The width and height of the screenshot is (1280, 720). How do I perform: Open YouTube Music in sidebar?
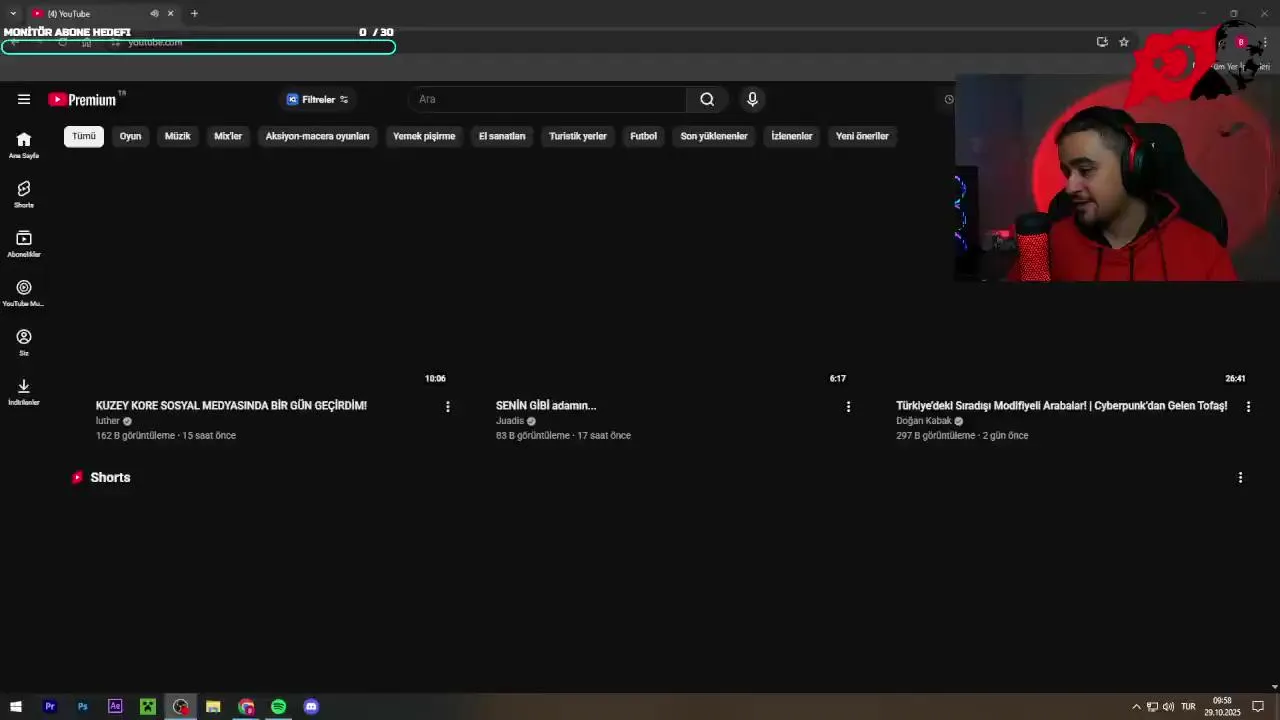point(24,293)
